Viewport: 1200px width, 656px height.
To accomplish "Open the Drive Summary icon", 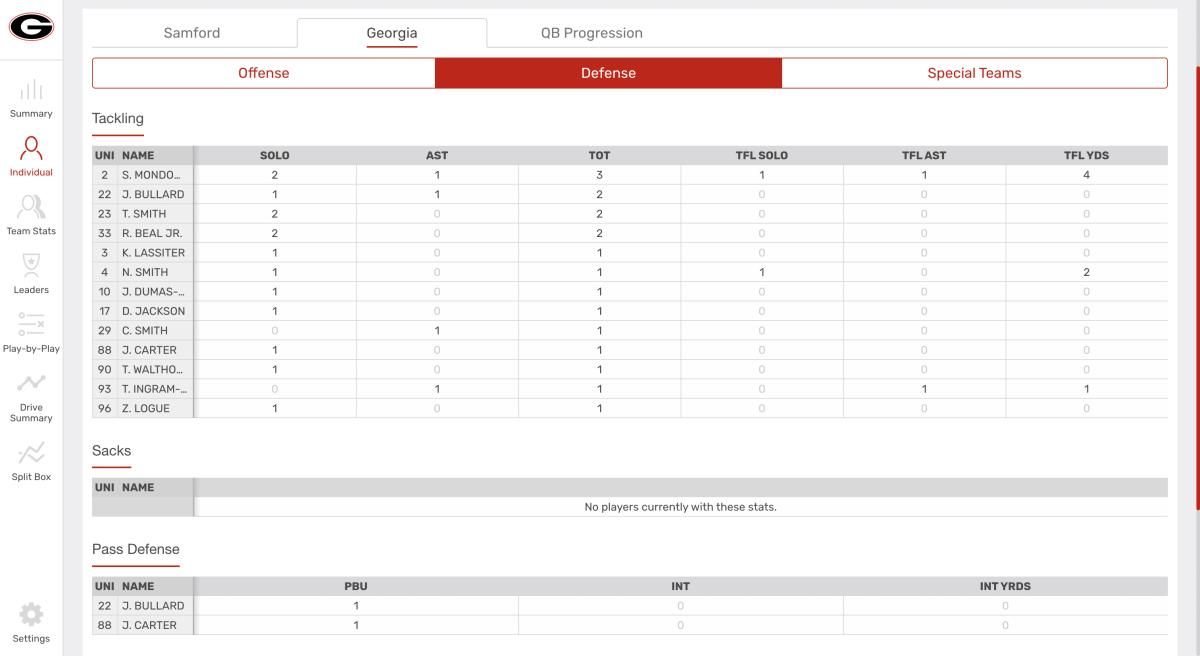I will pyautogui.click(x=31, y=384).
